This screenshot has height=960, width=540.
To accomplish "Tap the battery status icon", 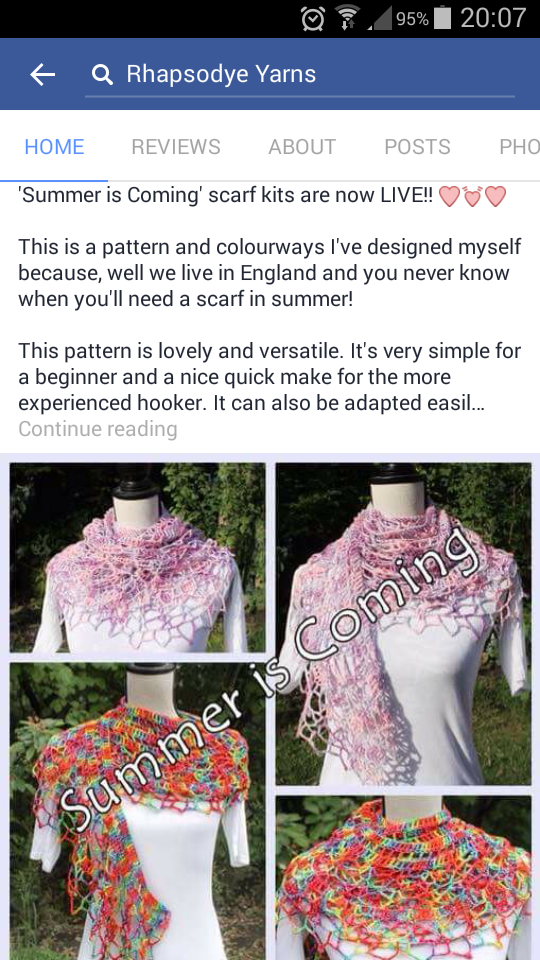I will click(442, 18).
